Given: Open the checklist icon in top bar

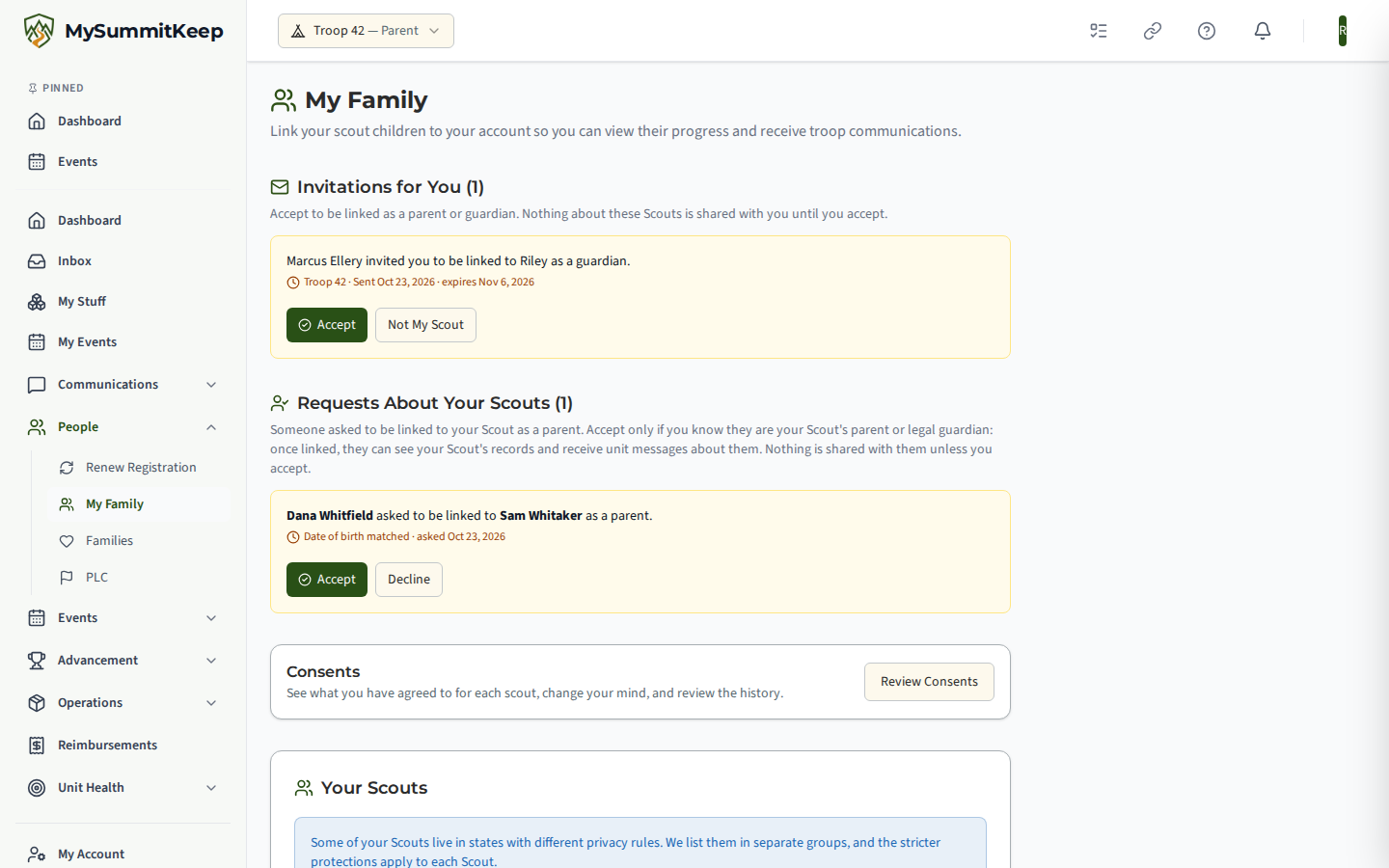Looking at the screenshot, I should 1099,31.
